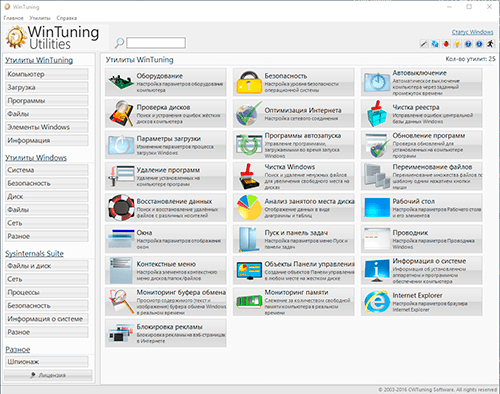Open Восстановление данных lifebuoy tile

coord(166,208)
